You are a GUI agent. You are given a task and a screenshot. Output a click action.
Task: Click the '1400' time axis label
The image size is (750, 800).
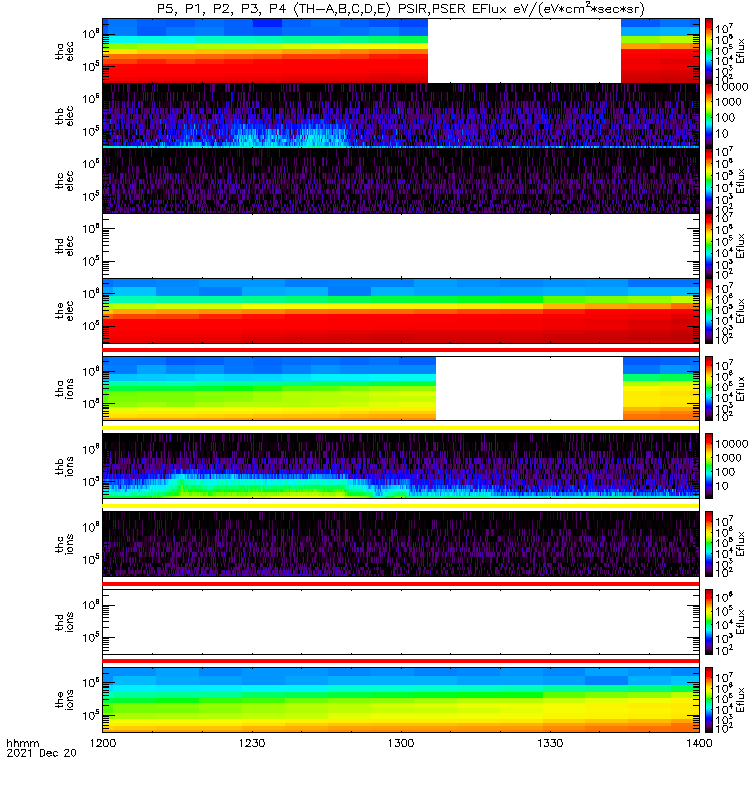[x=699, y=743]
